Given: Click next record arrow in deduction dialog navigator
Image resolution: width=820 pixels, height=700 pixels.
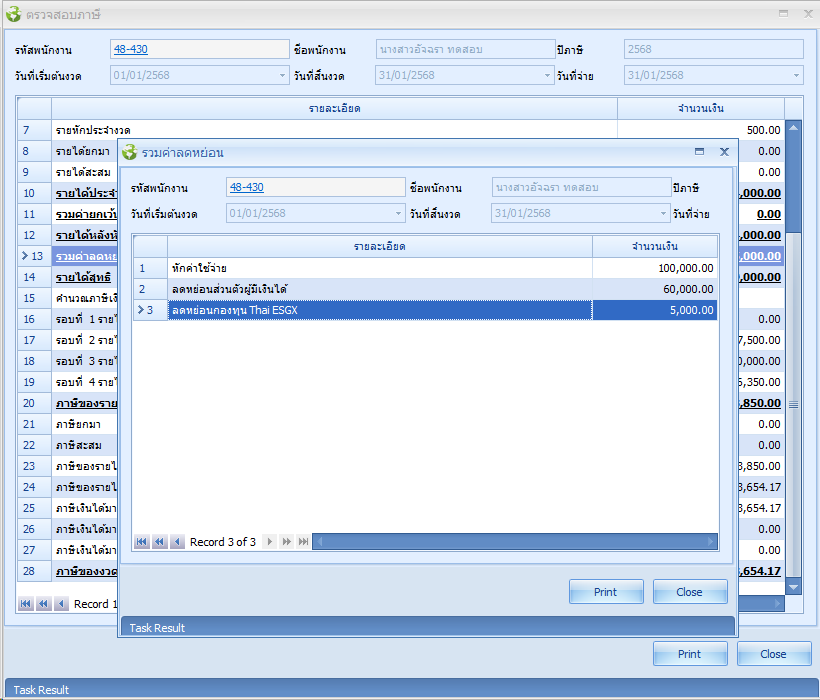Looking at the screenshot, I should [269, 542].
